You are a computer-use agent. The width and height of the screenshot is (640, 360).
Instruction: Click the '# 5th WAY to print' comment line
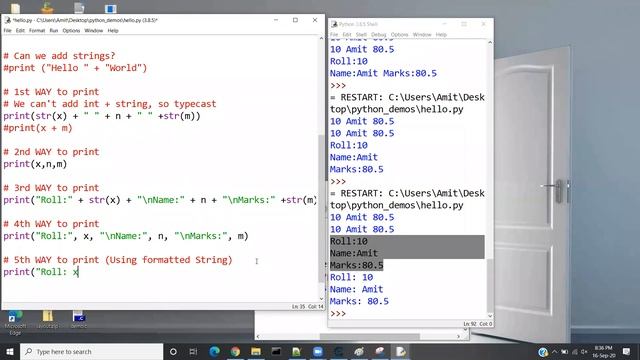[x=118, y=260]
